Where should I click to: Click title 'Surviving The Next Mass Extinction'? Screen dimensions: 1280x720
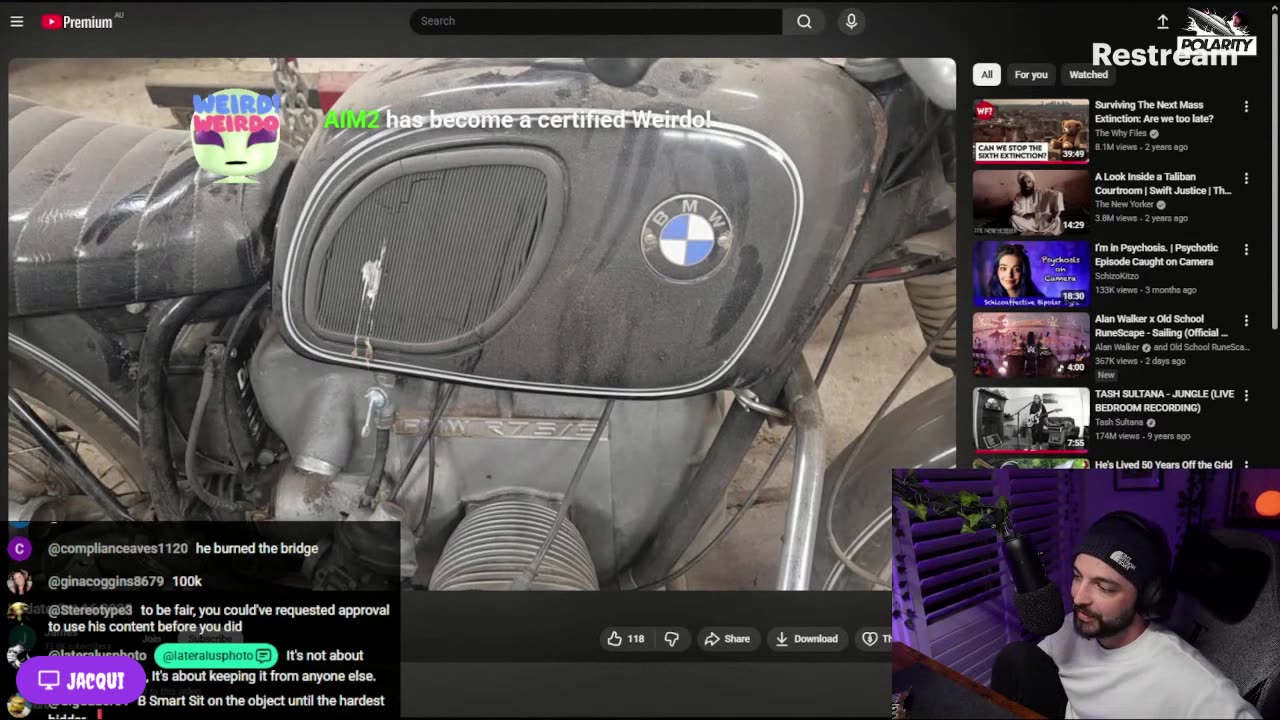pos(1154,111)
